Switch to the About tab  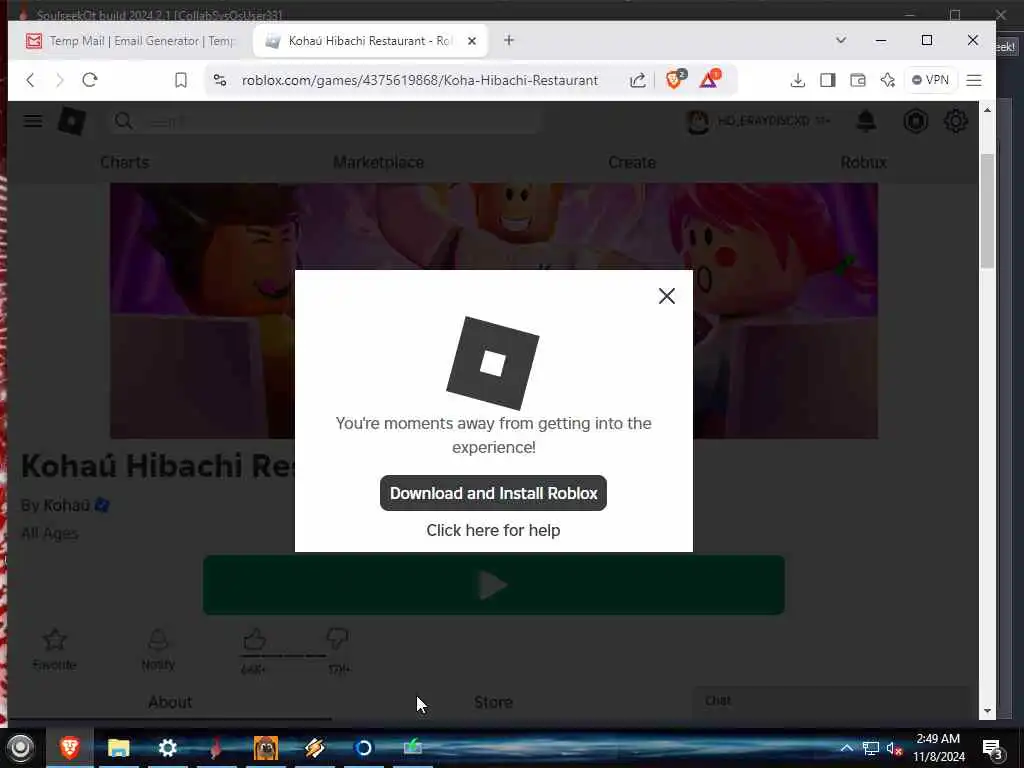(170, 702)
